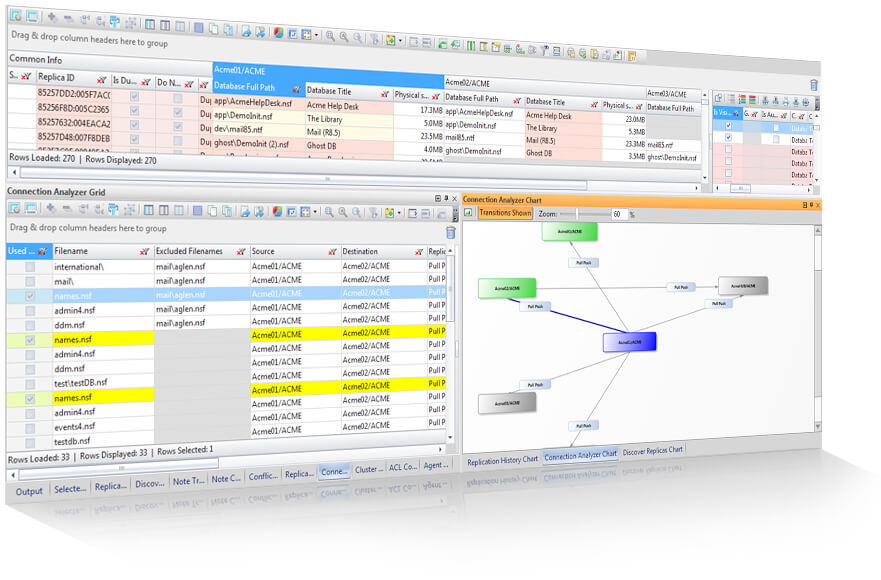
Task: Click the first column layout icon in Connection Analyzer toolbar
Action: pyautogui.click(x=149, y=210)
